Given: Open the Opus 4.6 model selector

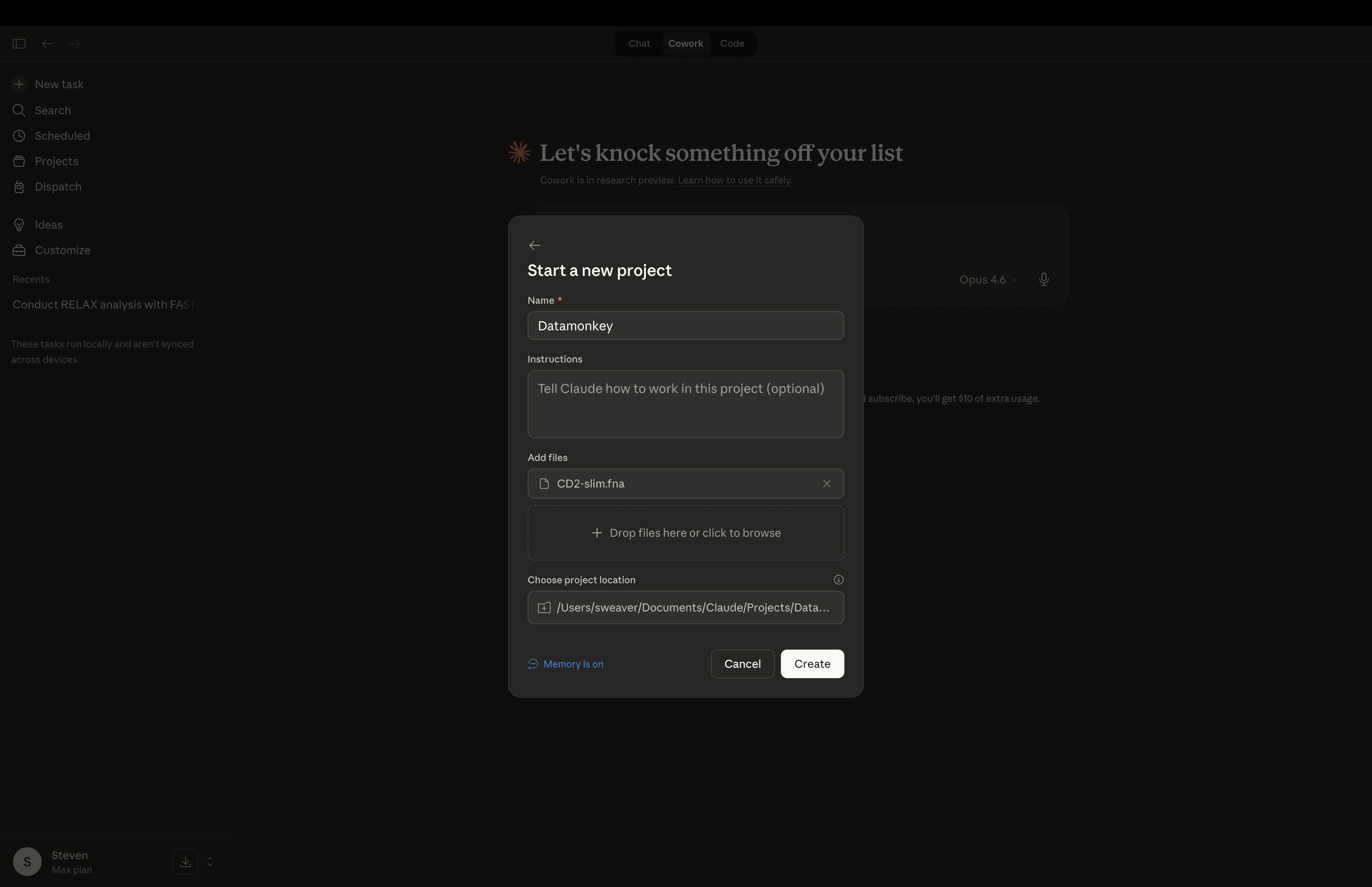Looking at the screenshot, I should 987,280.
